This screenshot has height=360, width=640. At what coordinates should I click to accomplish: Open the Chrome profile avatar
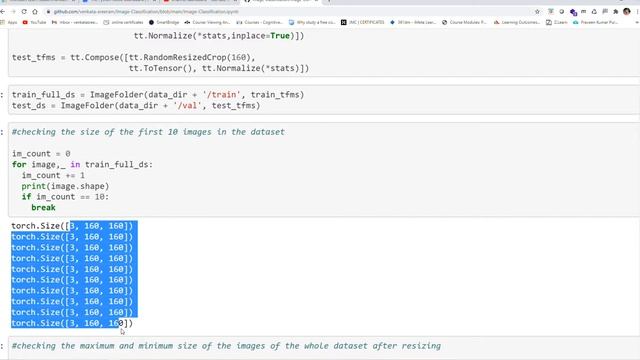627,11
